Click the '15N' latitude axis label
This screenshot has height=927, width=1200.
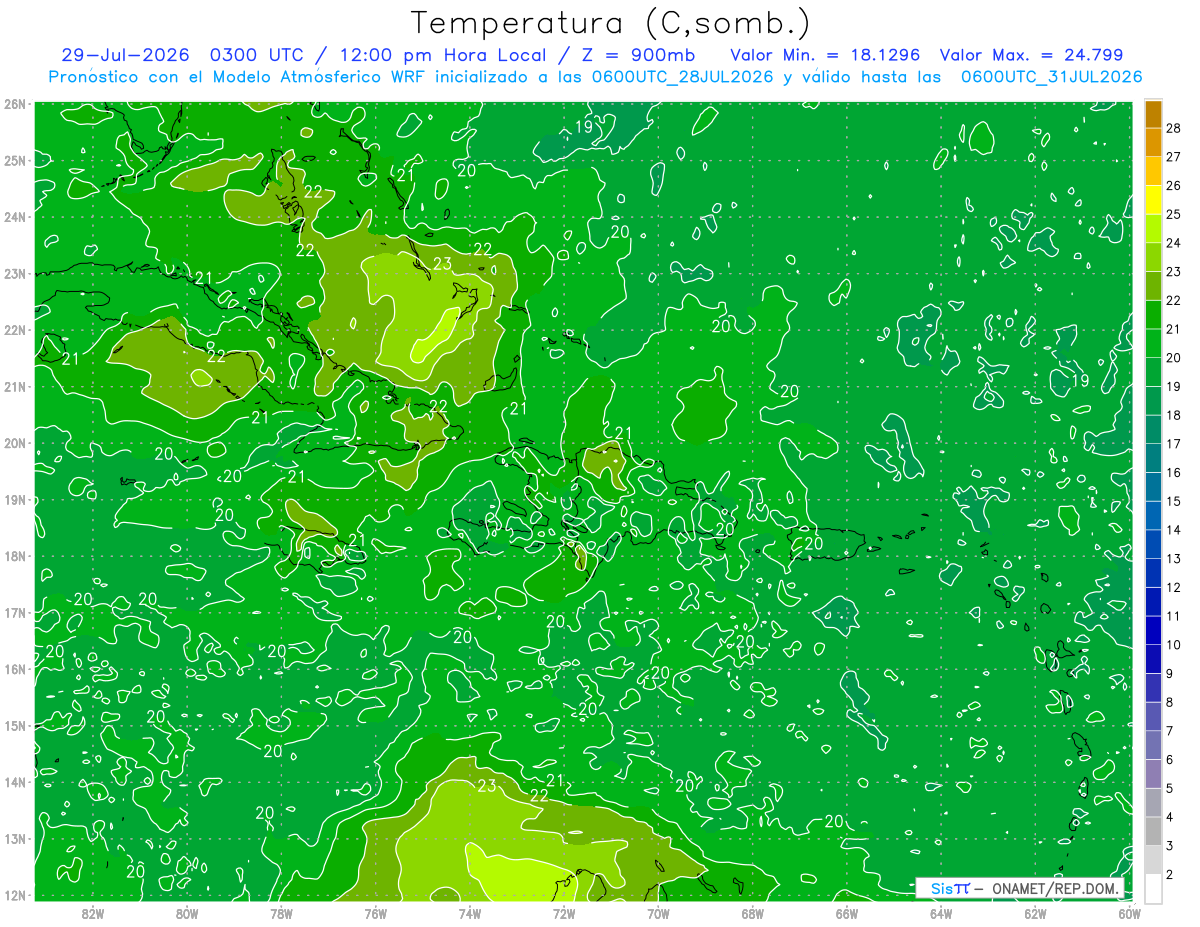(x=14, y=726)
